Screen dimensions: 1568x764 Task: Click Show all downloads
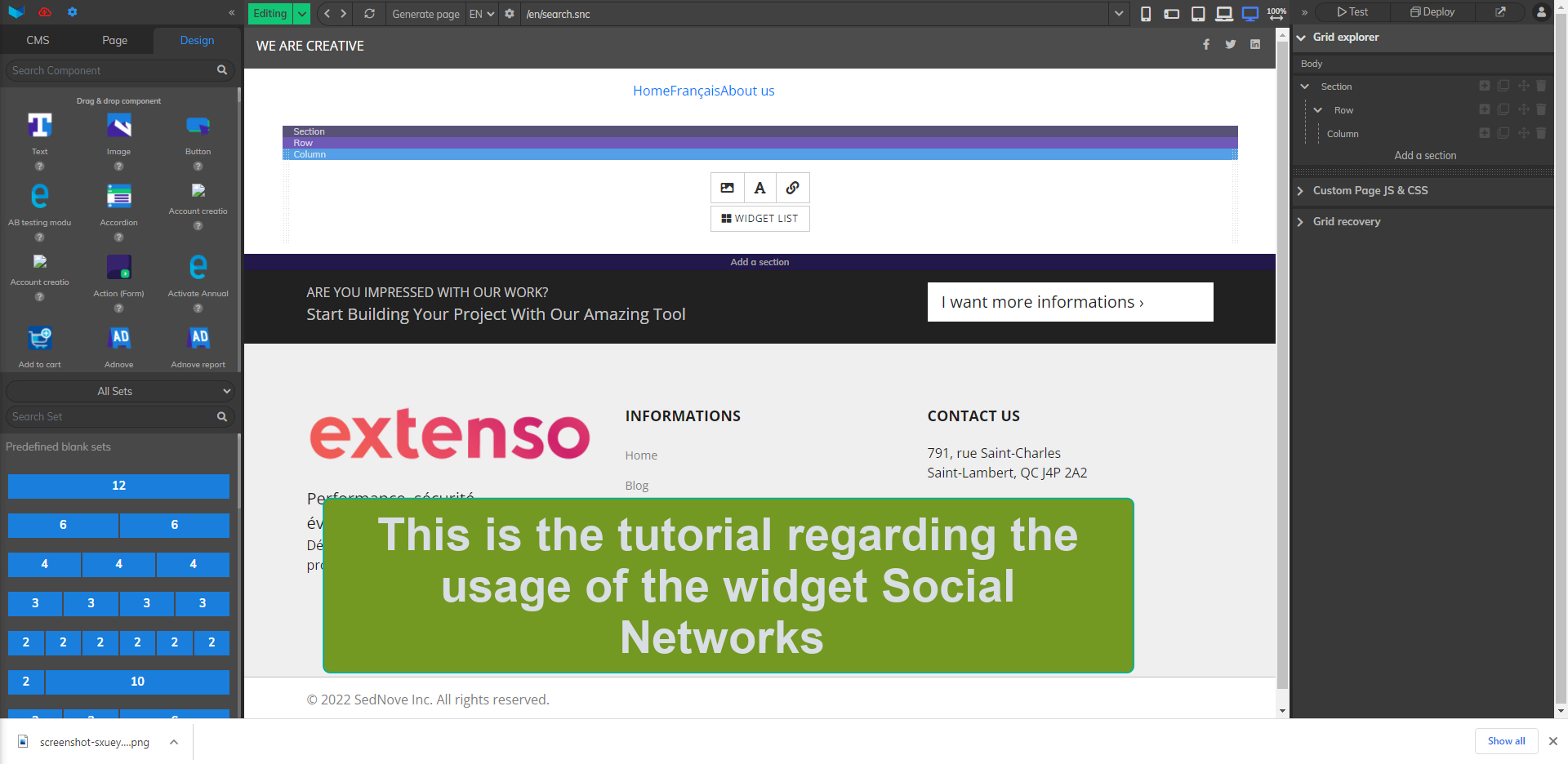pos(1506,741)
